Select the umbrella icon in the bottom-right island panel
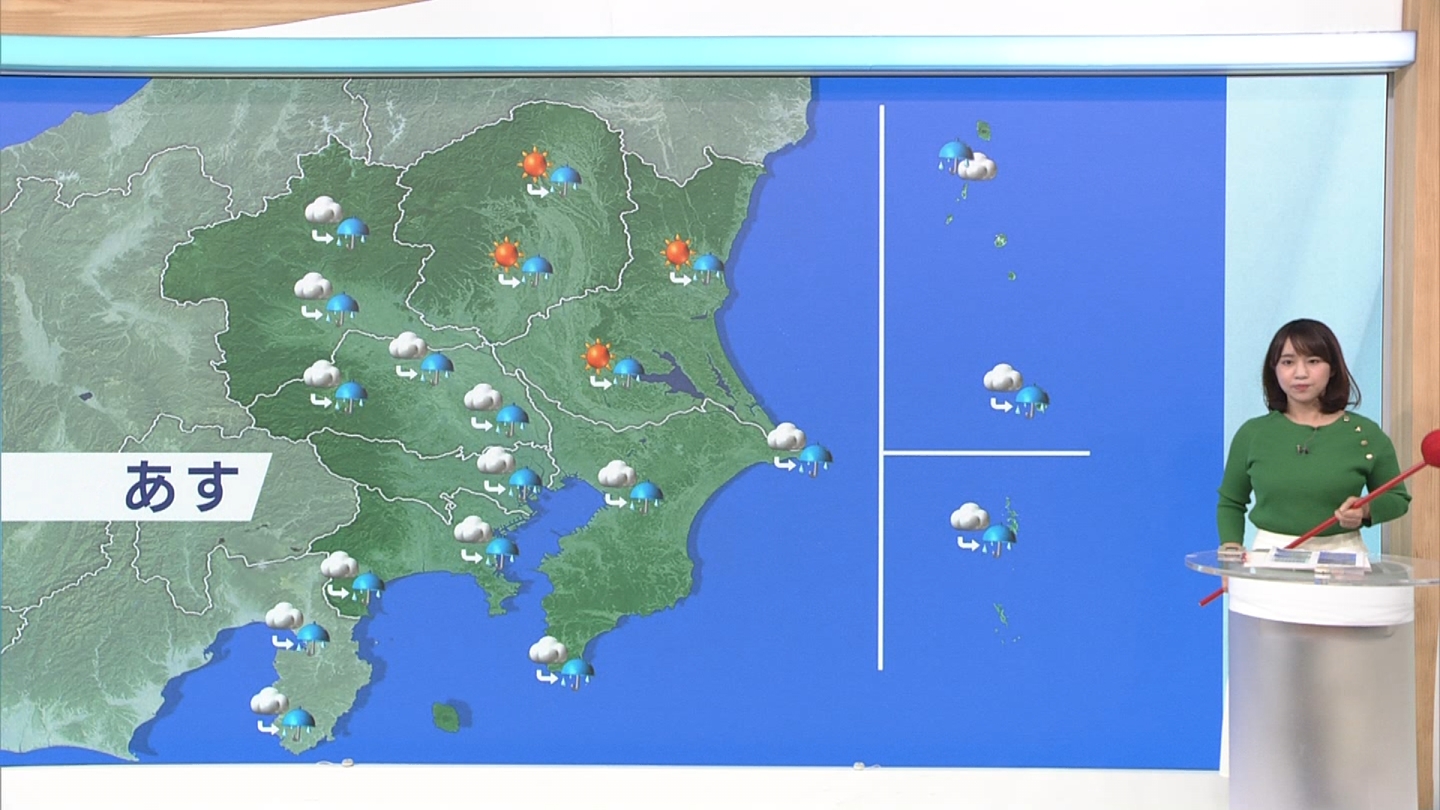Screen dimensions: 1440x810 point(998,538)
